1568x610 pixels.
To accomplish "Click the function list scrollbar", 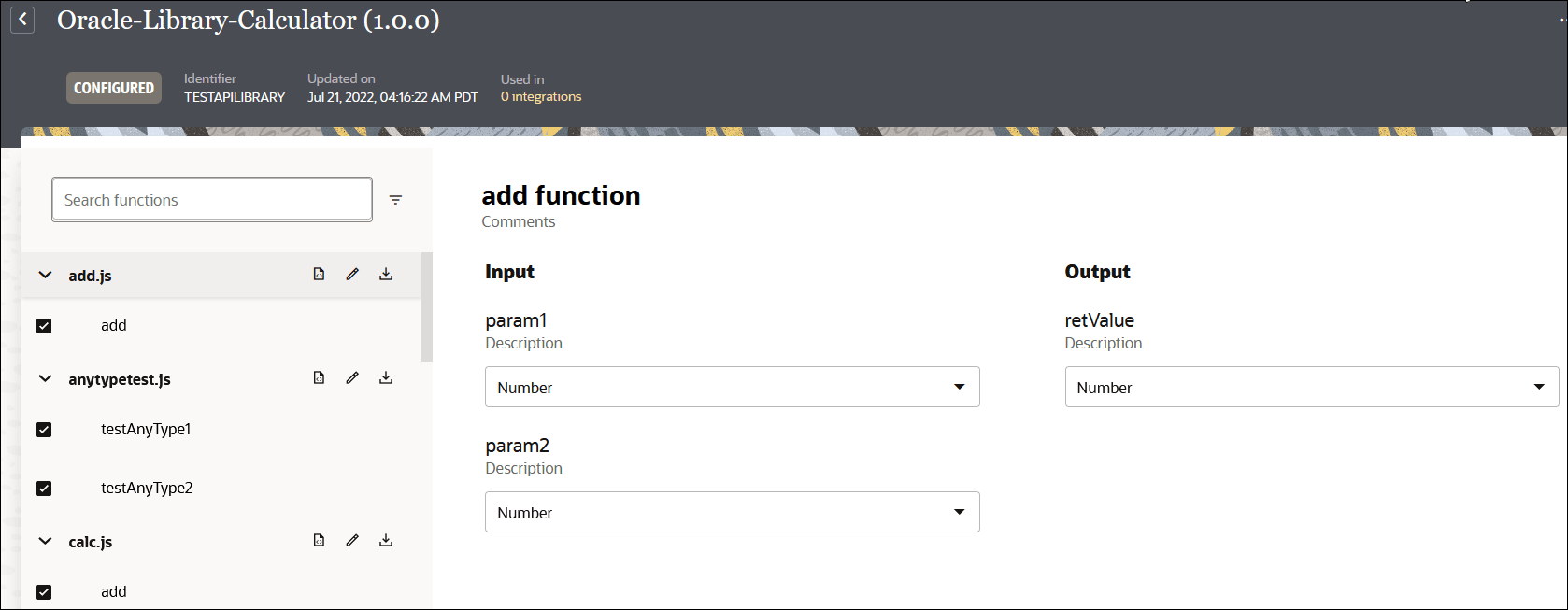I will [427, 306].
